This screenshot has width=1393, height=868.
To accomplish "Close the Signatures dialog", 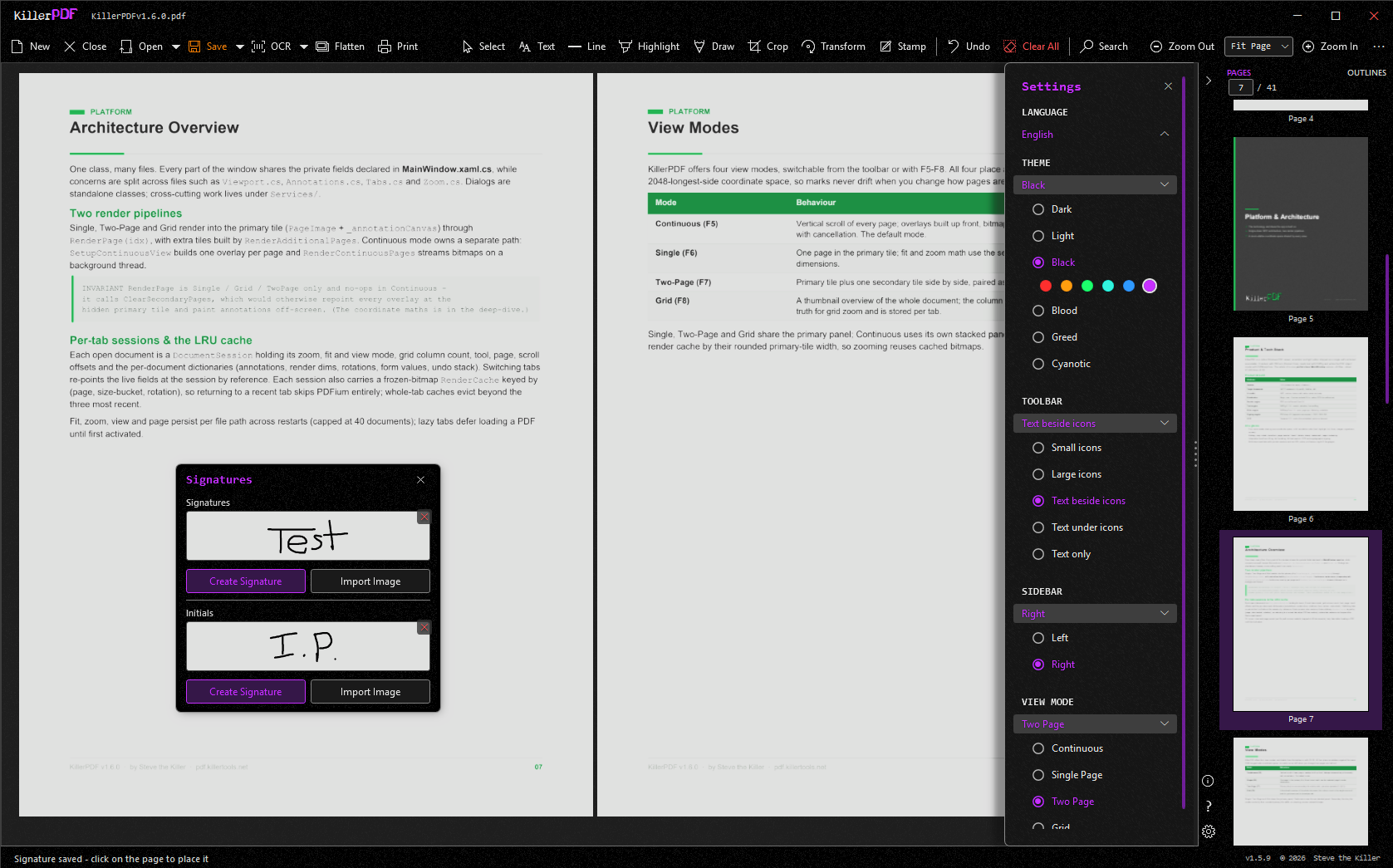I will (420, 480).
